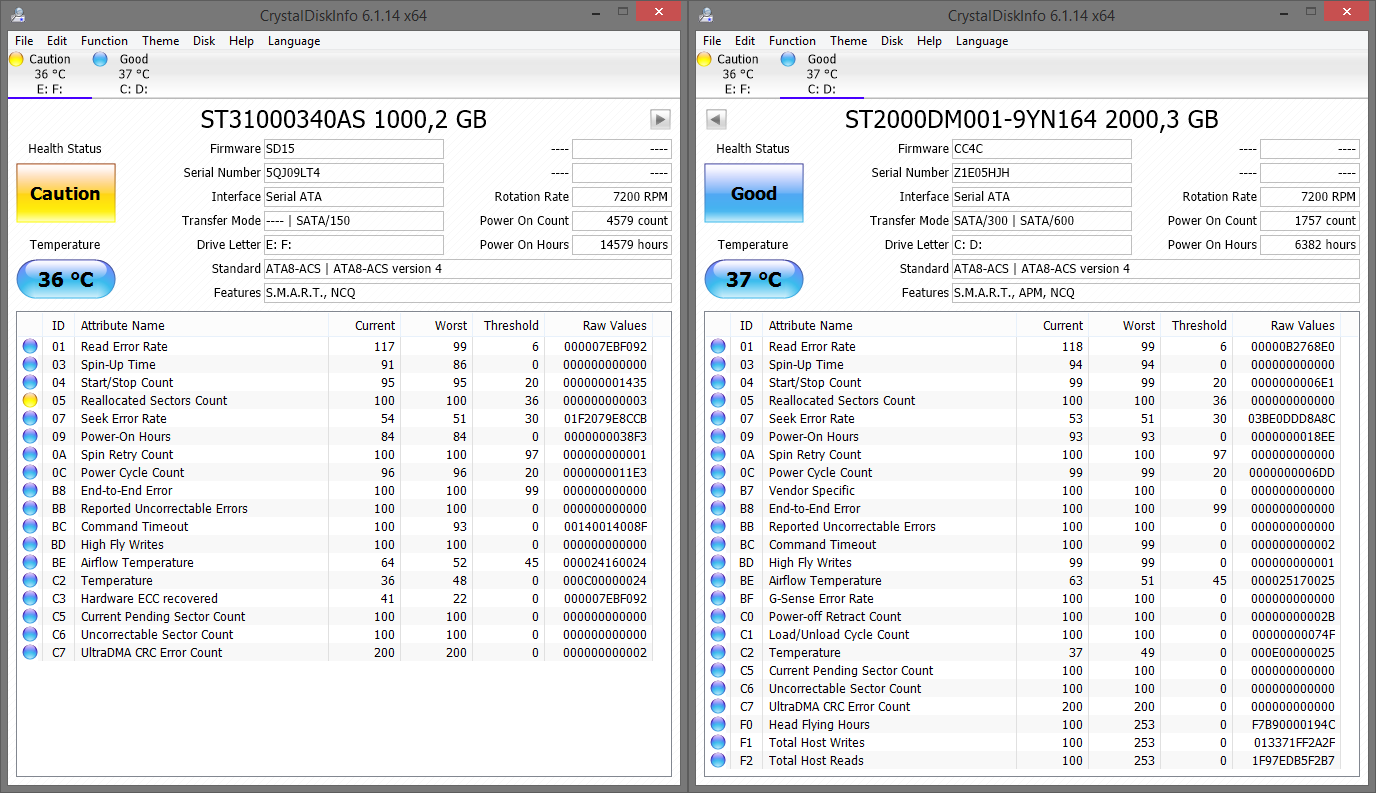
Task: Click status dot beside Hardware ECC recovered row
Action: (30, 598)
